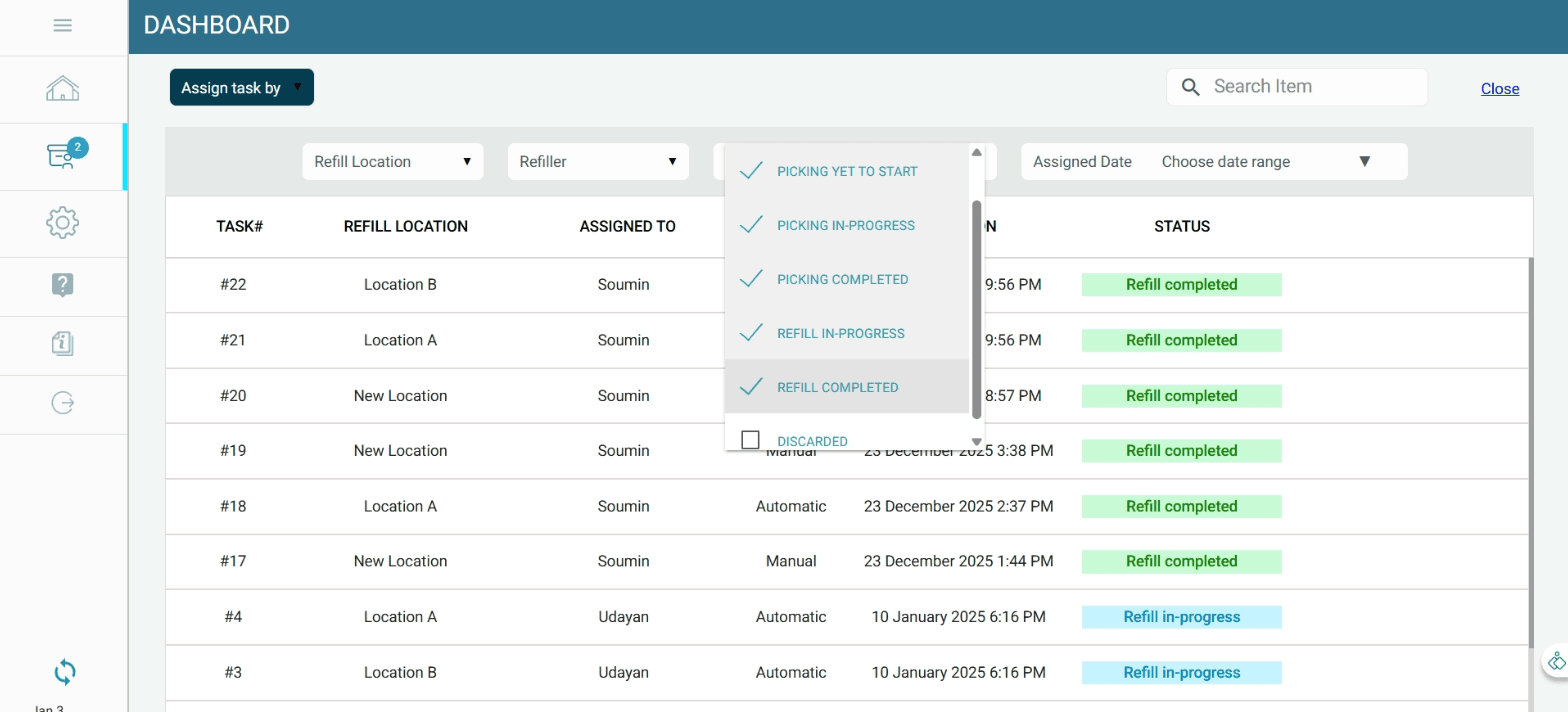The image size is (1568, 712).
Task: Expand the Refill Location dropdown
Action: [392, 162]
